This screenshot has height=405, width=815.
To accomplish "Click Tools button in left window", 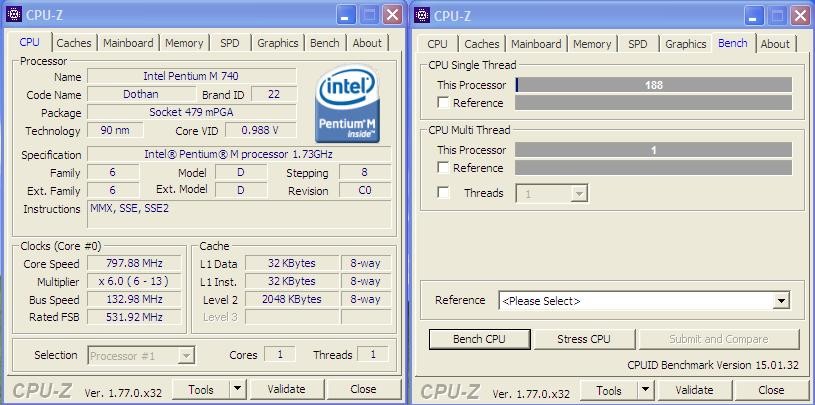I will (201, 389).
